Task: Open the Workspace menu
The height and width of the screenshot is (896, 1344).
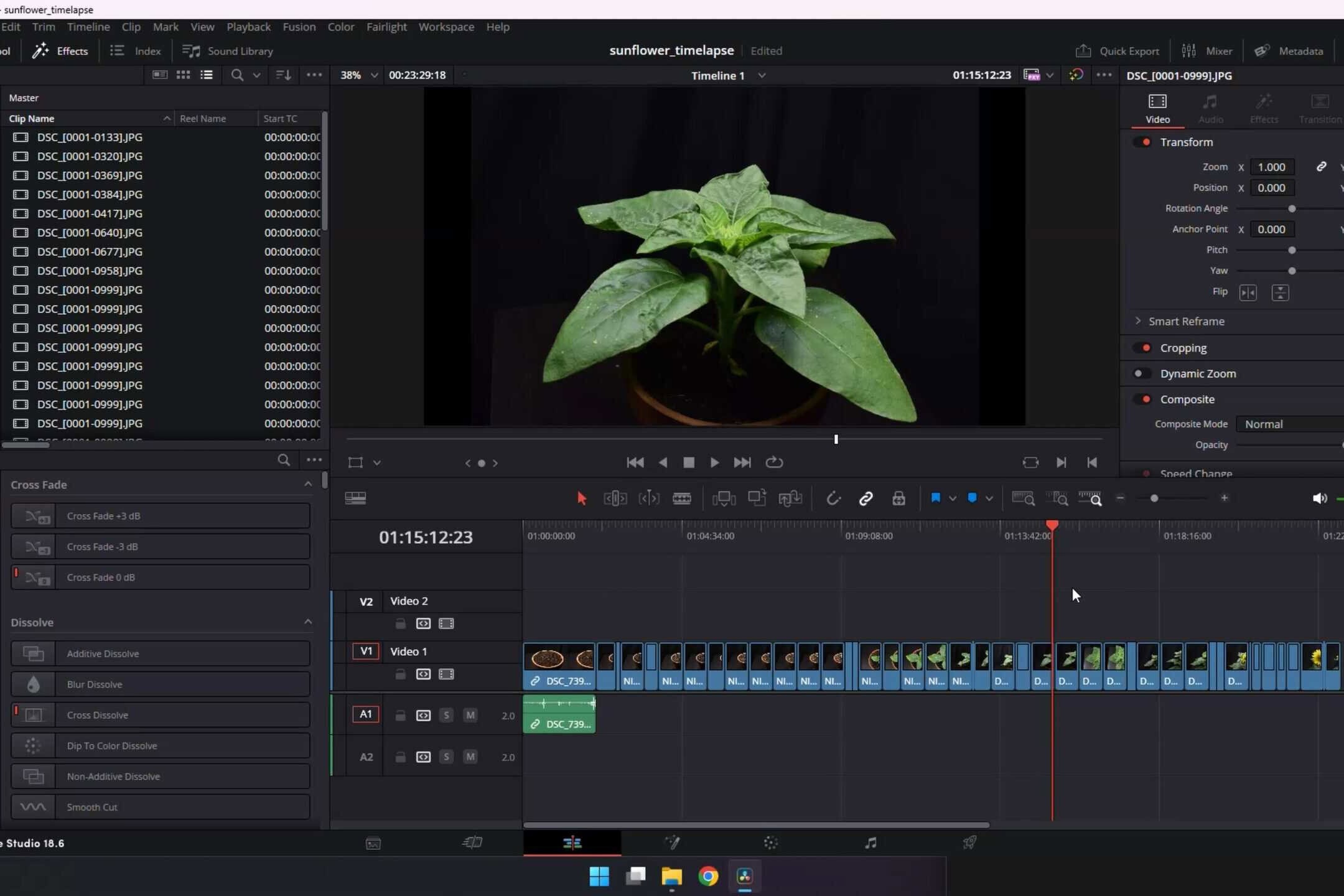Action: coord(446,27)
